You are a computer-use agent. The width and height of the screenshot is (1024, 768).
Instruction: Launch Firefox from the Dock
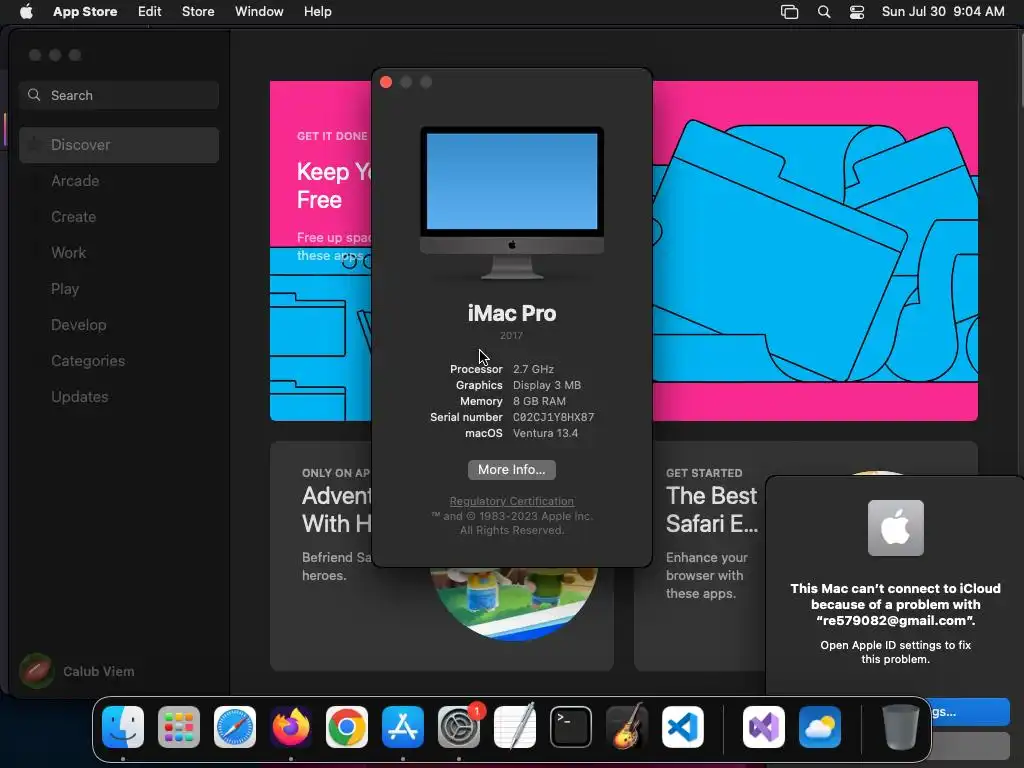point(291,727)
